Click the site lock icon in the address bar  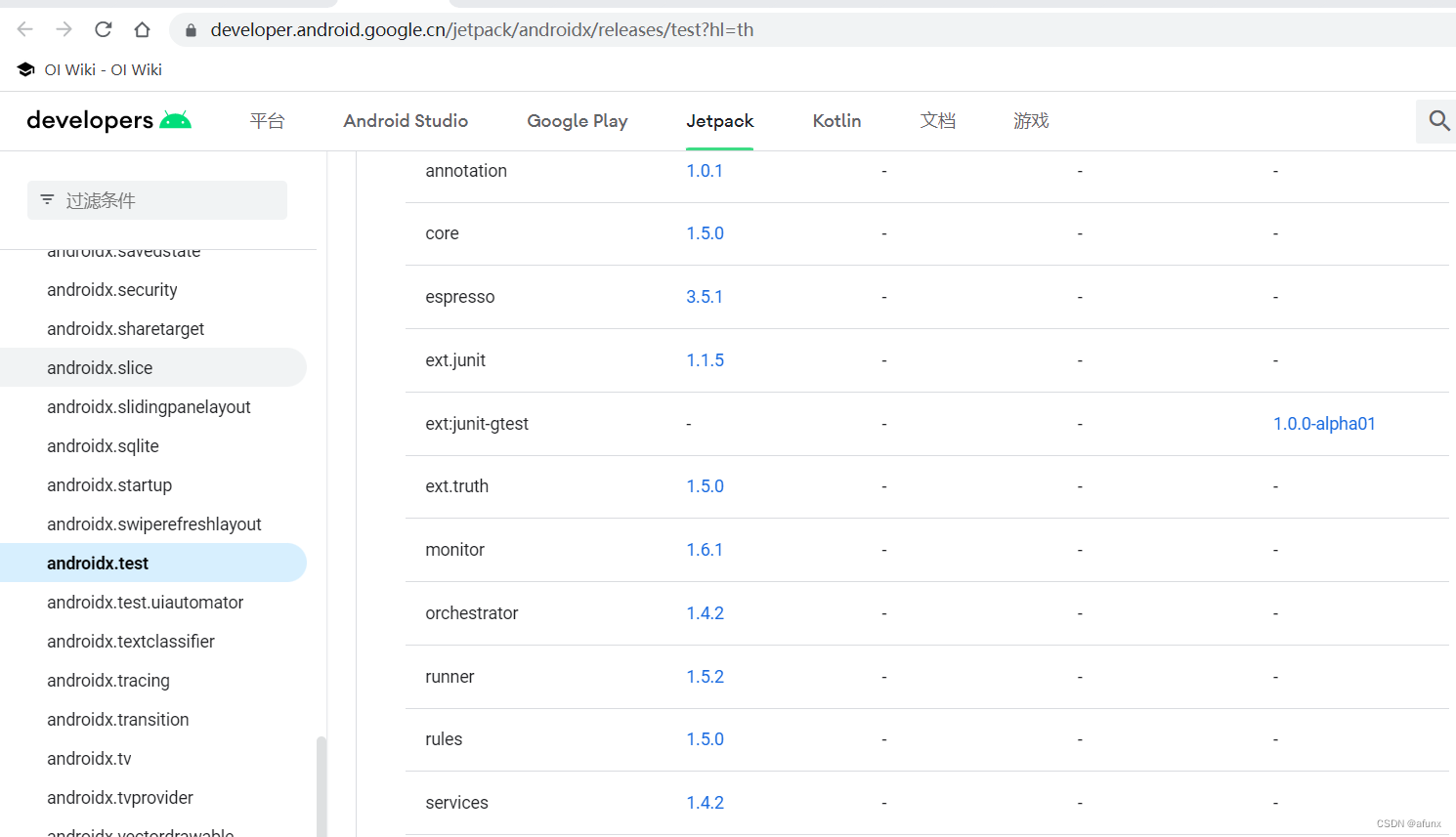(192, 30)
